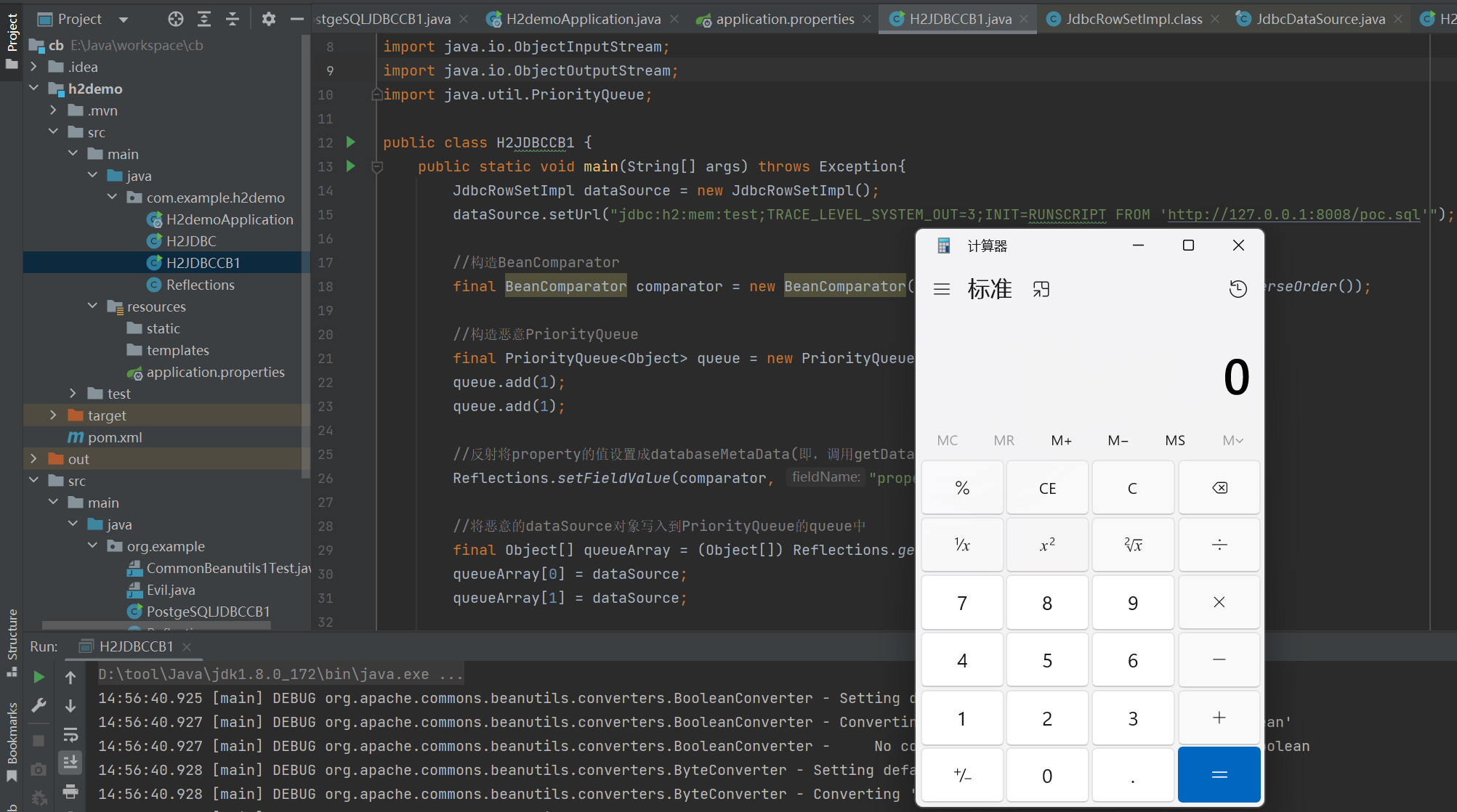Expand the target folder in project tree
The image size is (1457, 812).
[x=53, y=415]
